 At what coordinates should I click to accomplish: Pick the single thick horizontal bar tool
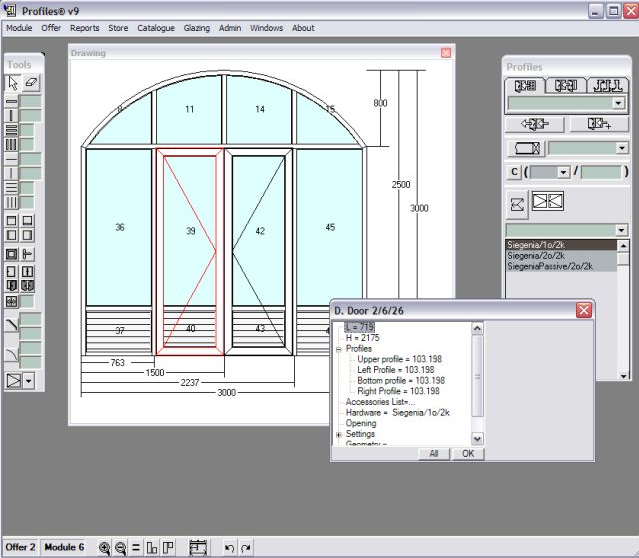(x=11, y=101)
